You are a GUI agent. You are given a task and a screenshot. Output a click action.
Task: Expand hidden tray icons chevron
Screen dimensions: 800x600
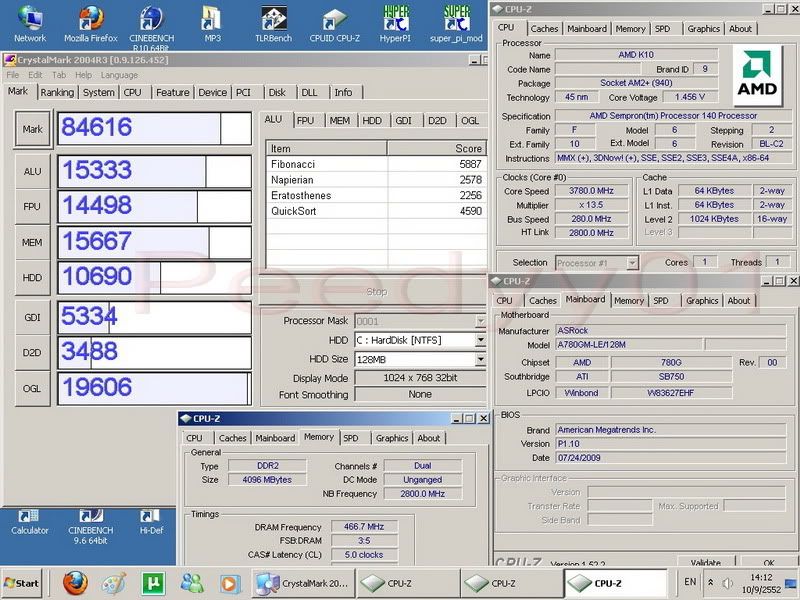tap(710, 582)
